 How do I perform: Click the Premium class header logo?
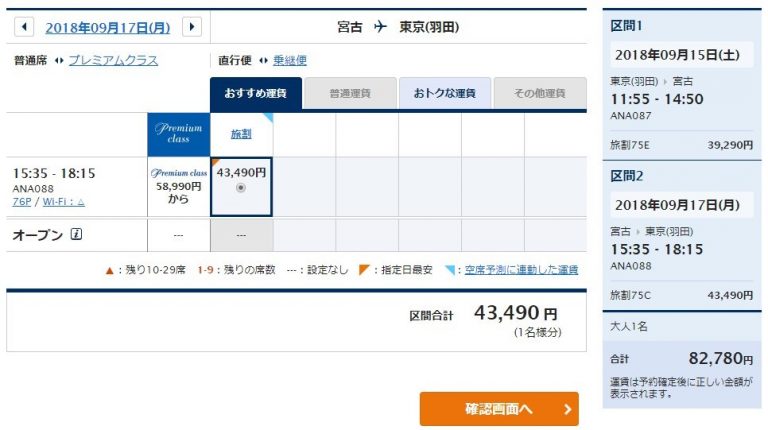178,133
